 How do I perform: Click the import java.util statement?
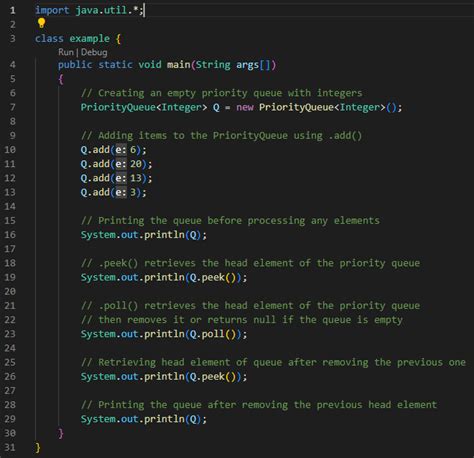[89, 10]
